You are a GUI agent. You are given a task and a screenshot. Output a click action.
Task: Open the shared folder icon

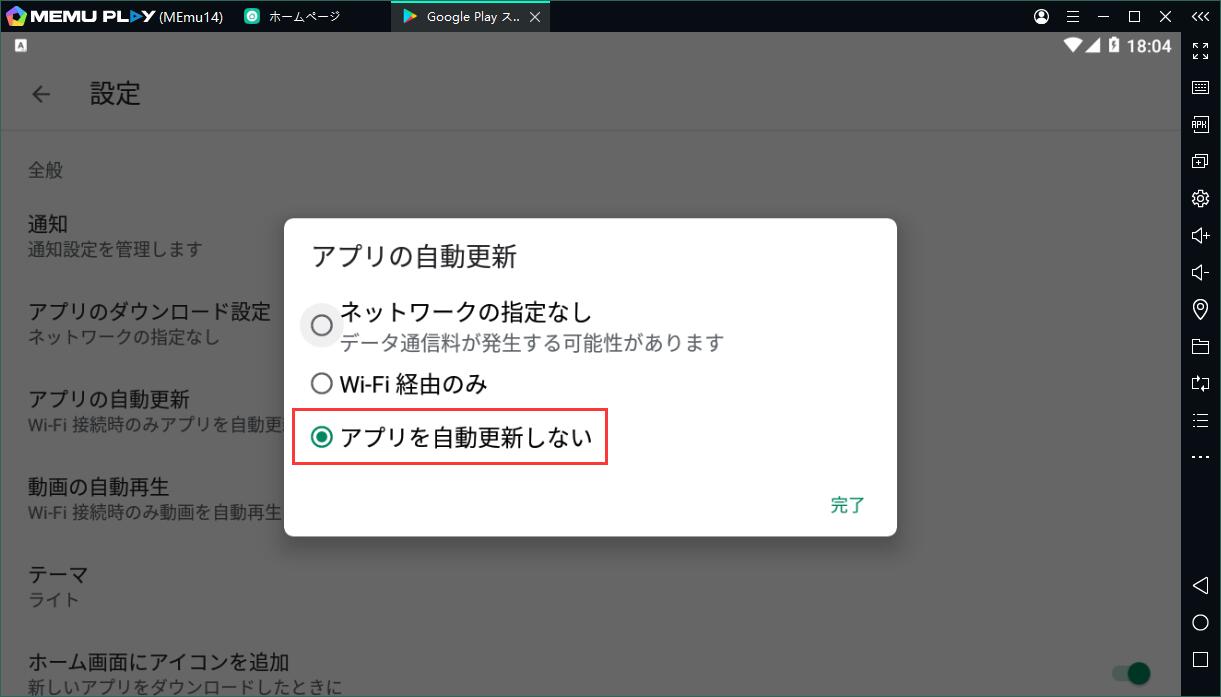[1200, 347]
